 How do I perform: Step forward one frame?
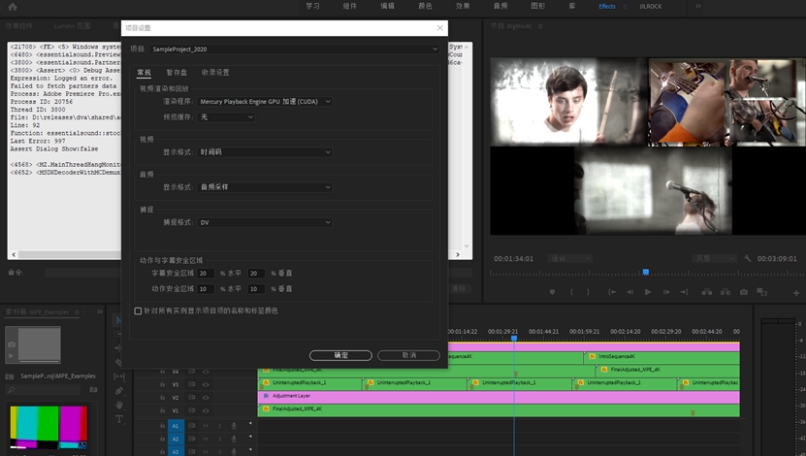(666, 292)
